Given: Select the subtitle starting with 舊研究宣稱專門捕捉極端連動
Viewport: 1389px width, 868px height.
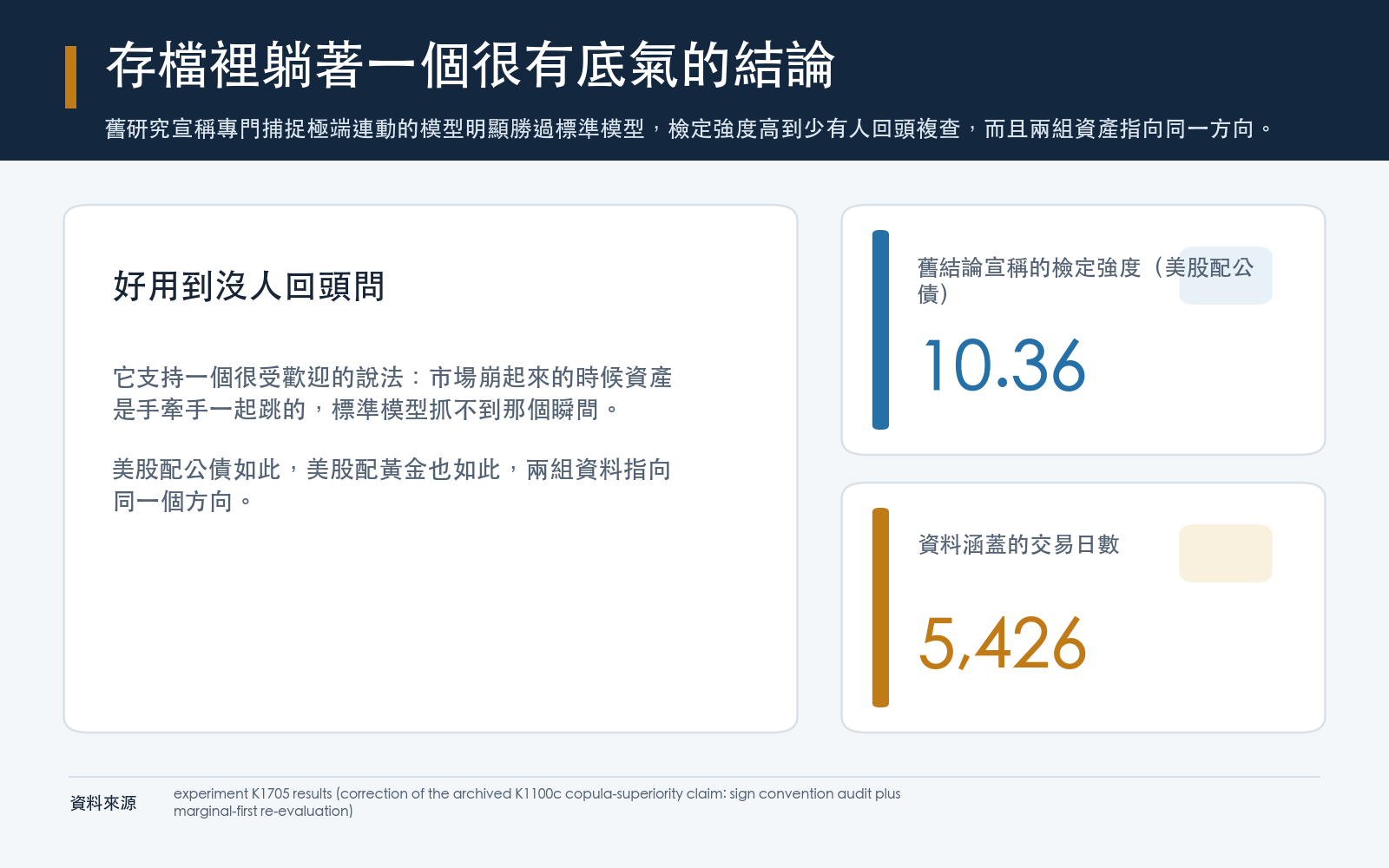Looking at the screenshot, I should [689, 129].
